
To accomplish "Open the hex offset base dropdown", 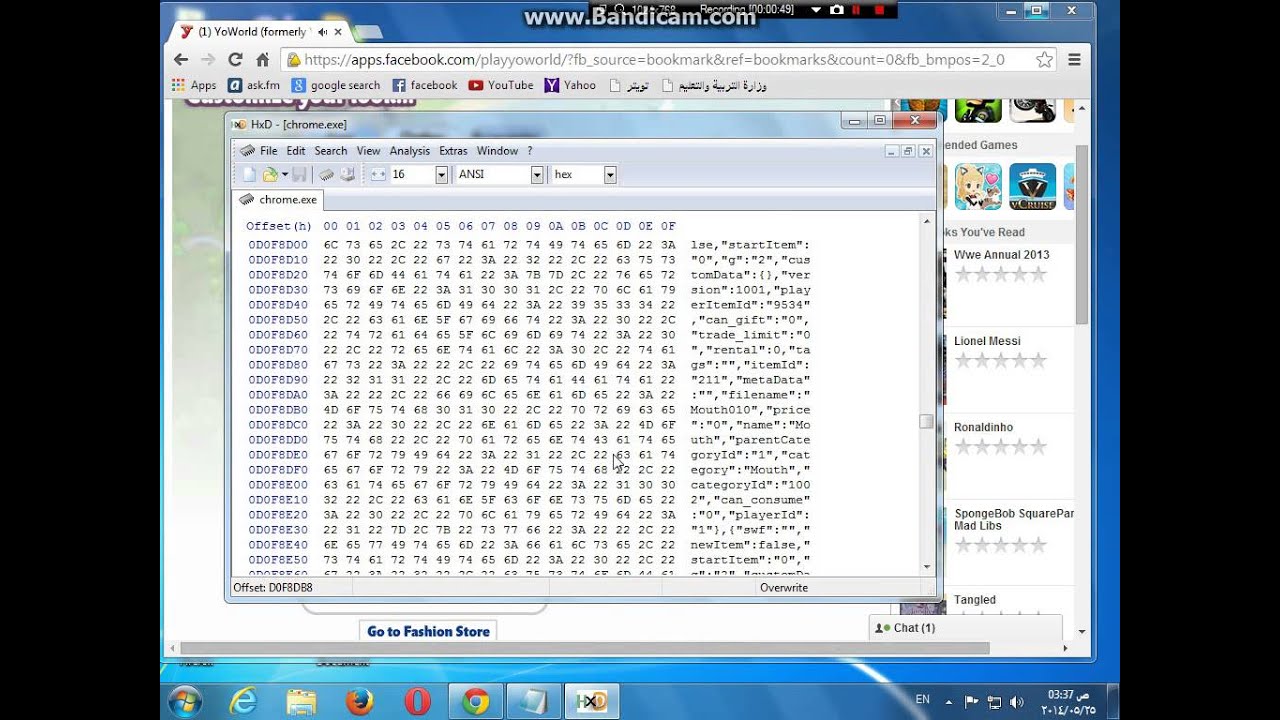I will 610,174.
